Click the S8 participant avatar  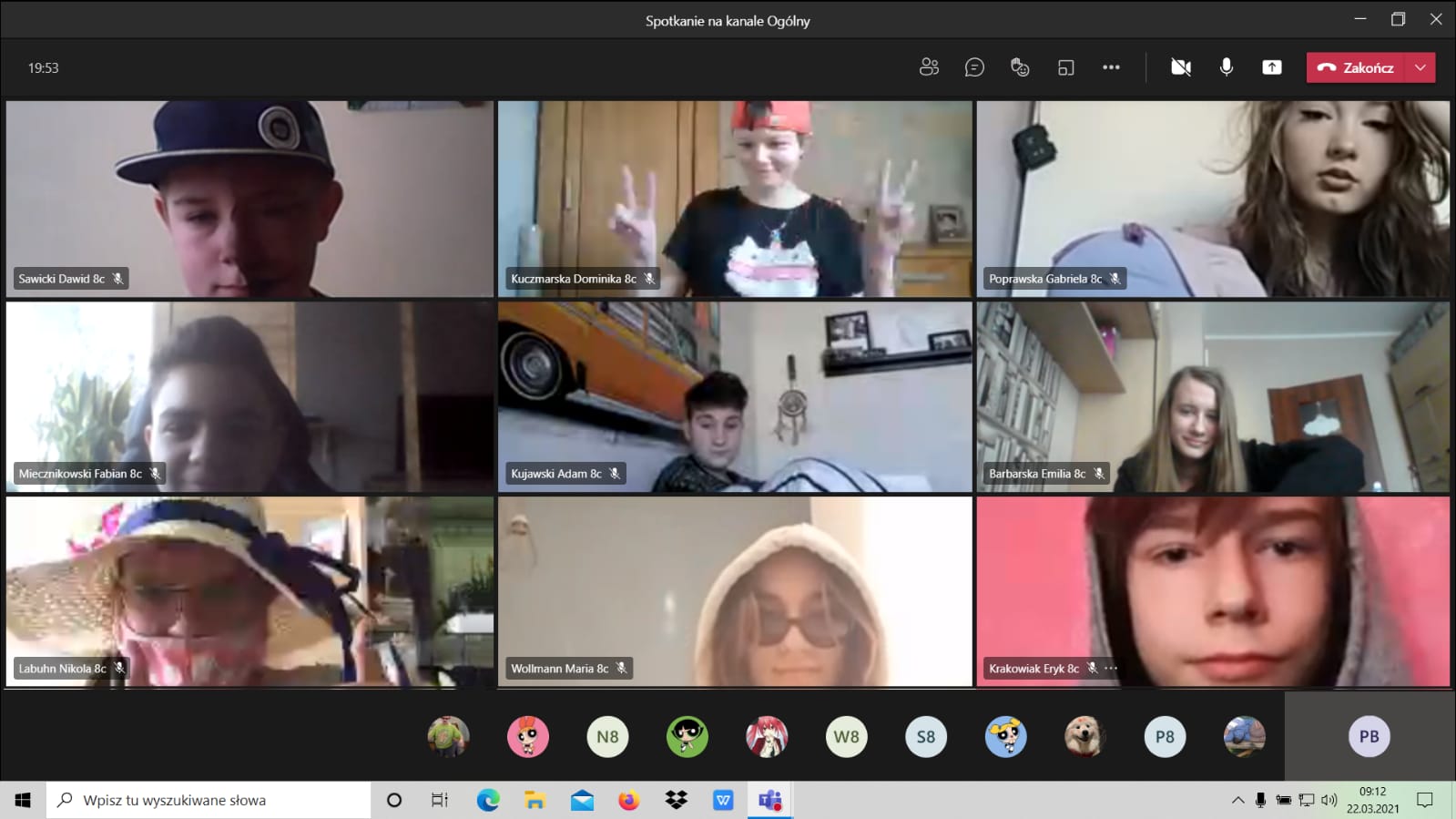coord(926,736)
